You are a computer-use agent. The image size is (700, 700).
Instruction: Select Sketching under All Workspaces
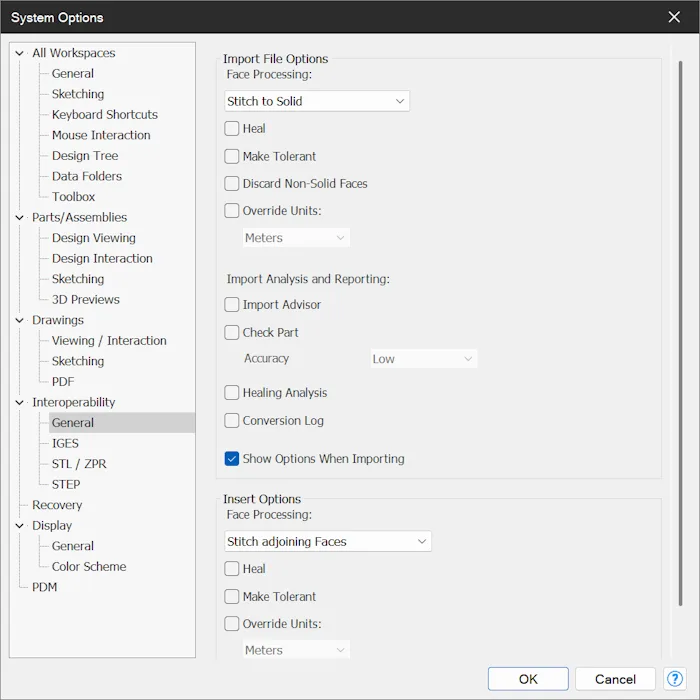tap(78, 94)
